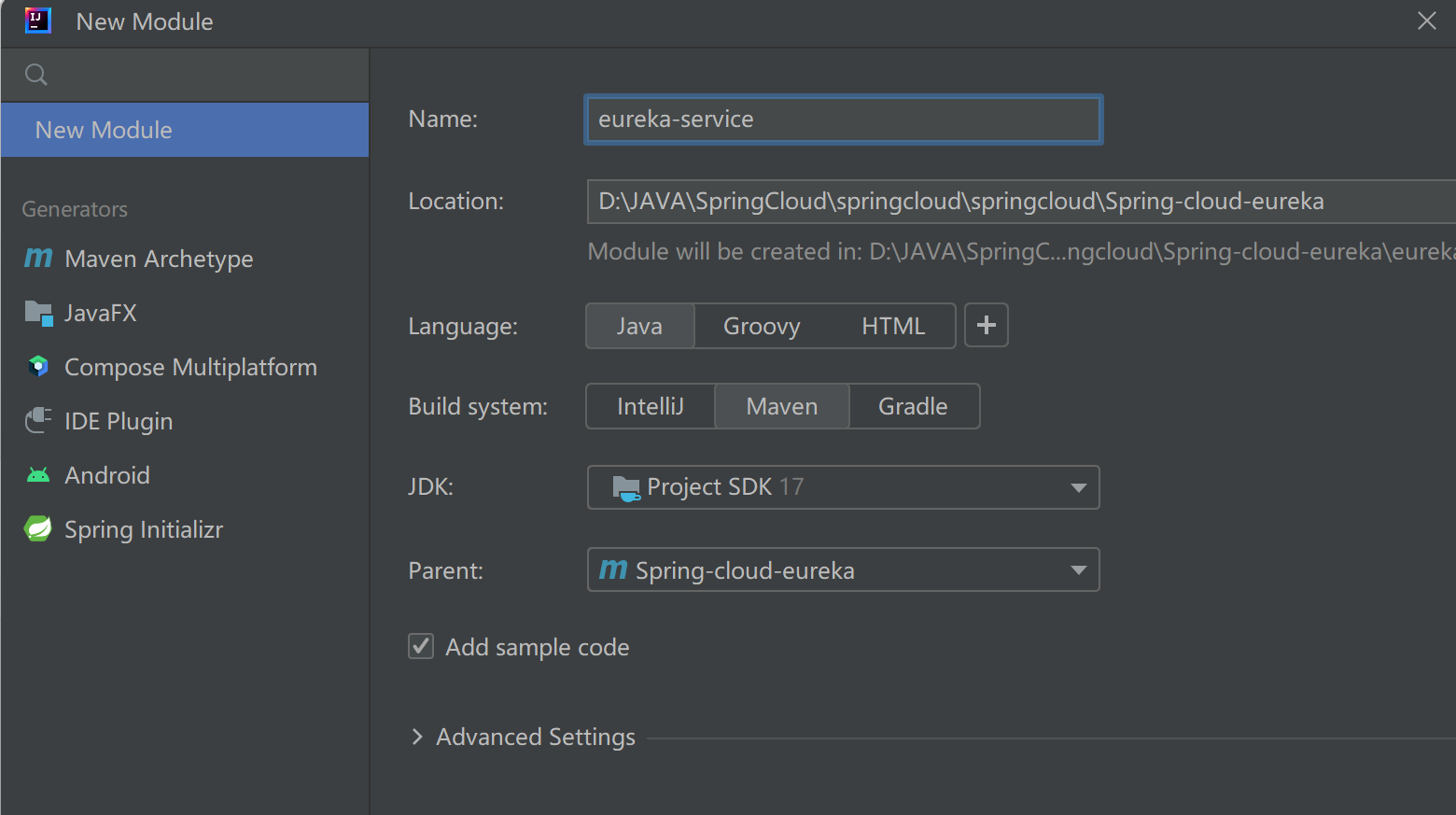This screenshot has width=1456, height=815.
Task: Select Java as the language
Action: click(x=639, y=326)
